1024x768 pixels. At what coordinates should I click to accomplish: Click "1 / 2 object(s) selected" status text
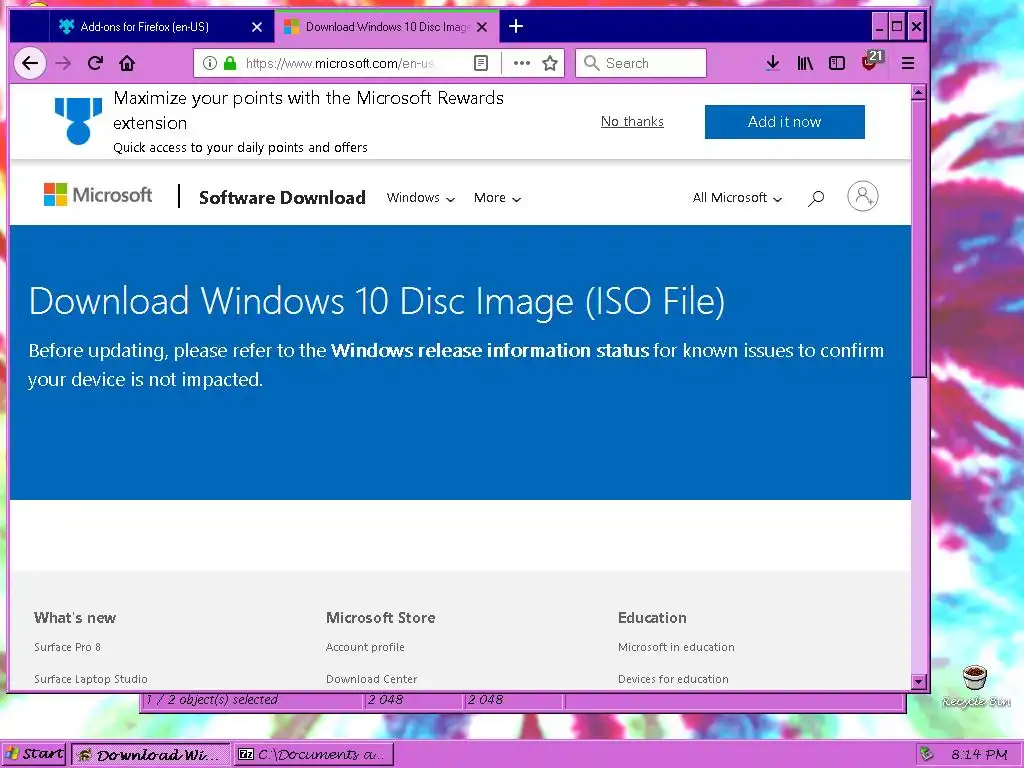pos(212,699)
